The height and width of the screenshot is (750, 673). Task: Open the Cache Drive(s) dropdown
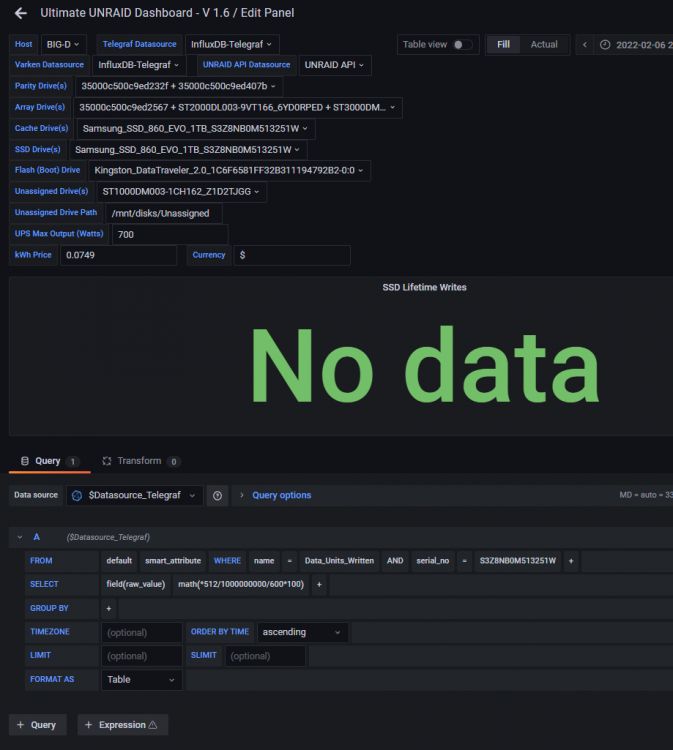pos(196,129)
